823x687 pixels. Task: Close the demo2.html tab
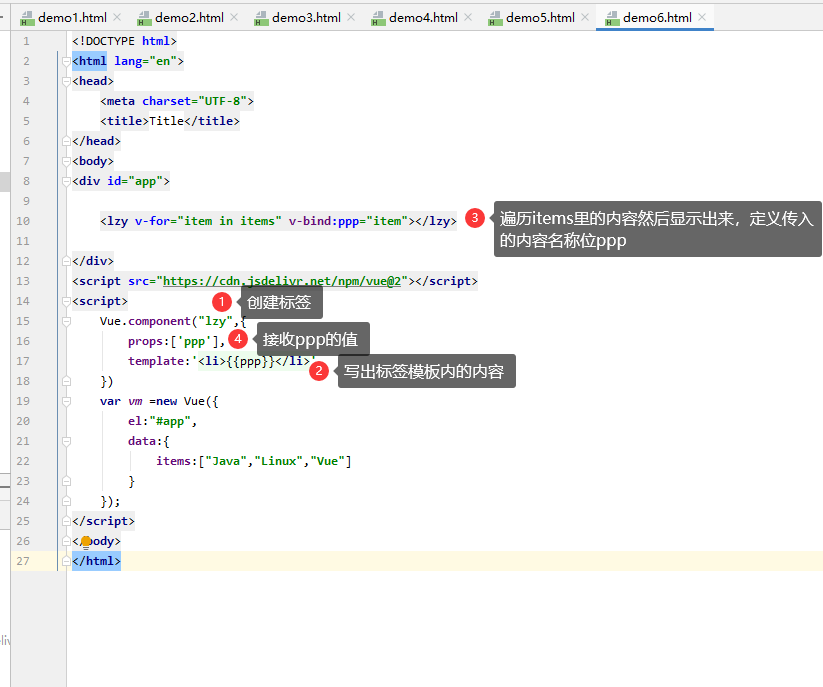(234, 17)
